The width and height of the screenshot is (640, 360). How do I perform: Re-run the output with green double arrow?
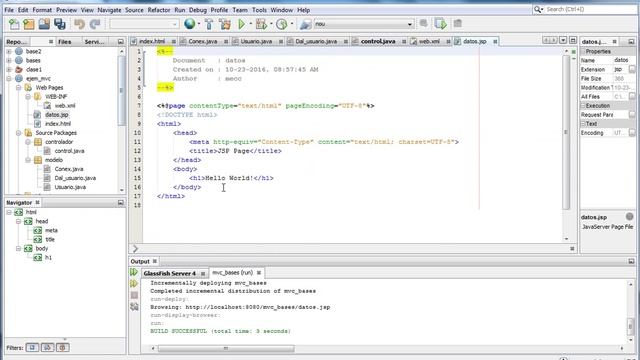pos(134,272)
